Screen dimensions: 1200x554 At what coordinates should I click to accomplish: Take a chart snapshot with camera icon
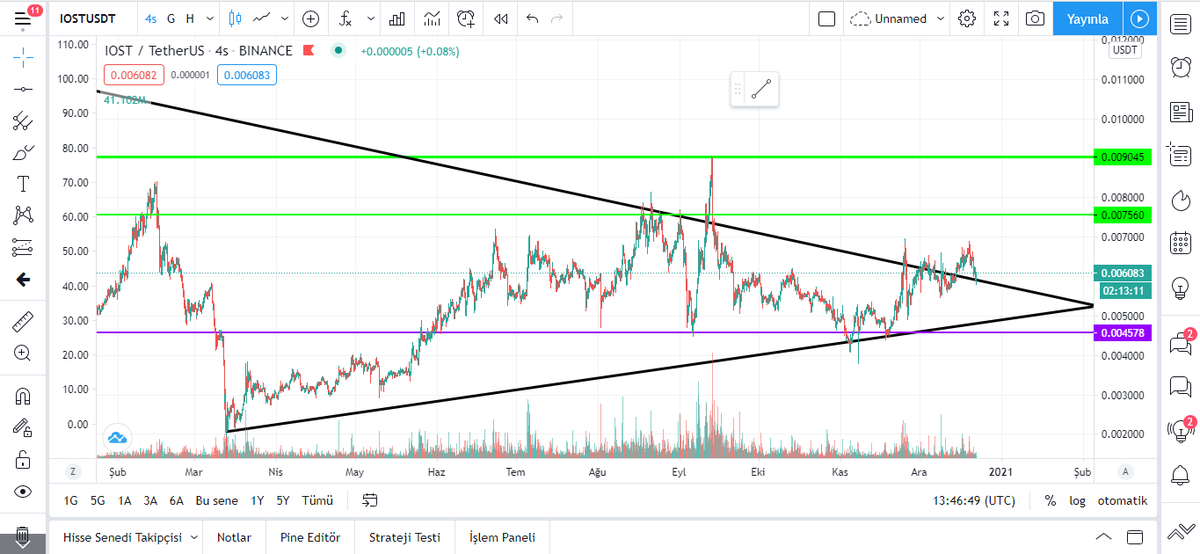click(1035, 18)
